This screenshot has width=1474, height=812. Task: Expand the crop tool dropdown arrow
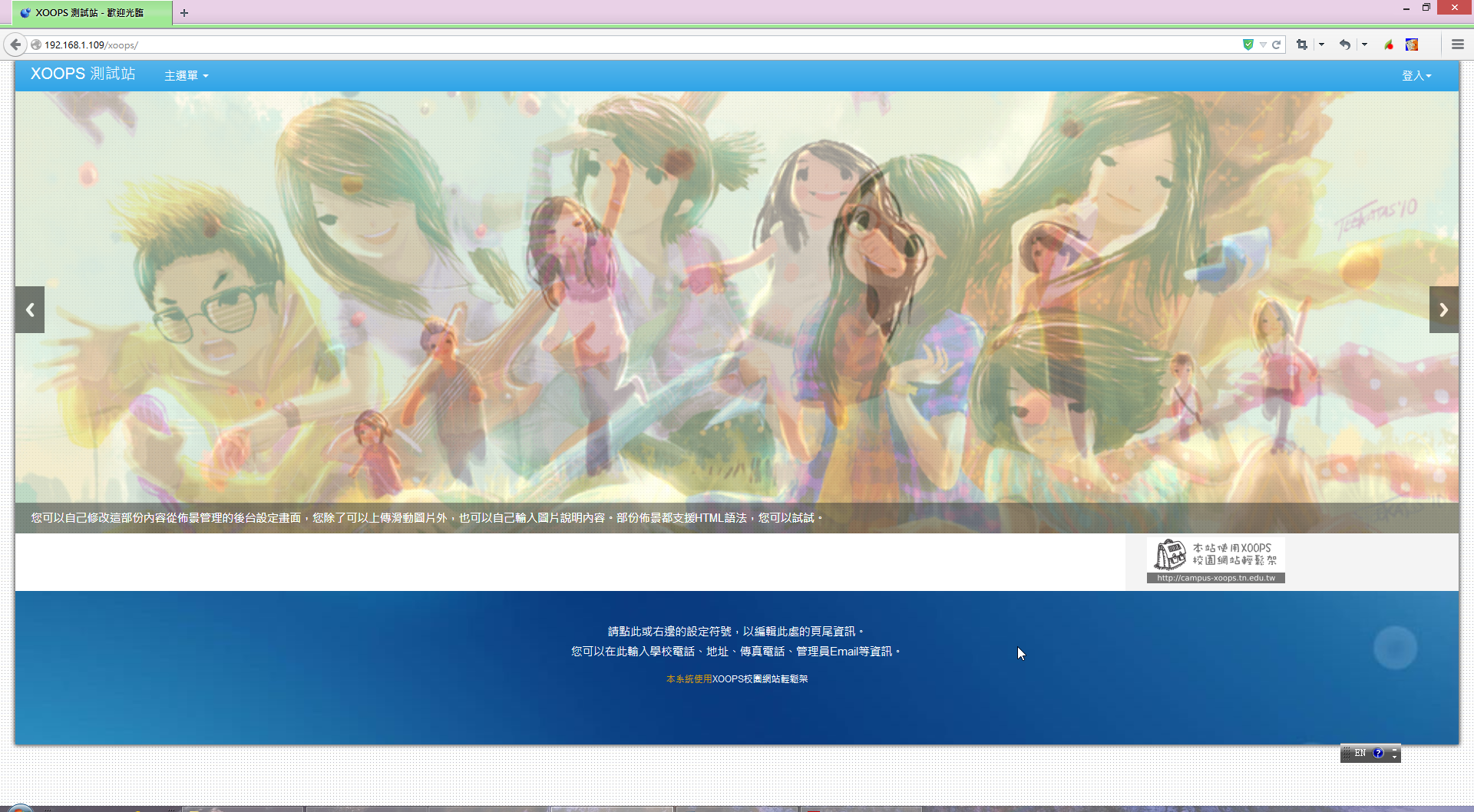click(x=1321, y=45)
